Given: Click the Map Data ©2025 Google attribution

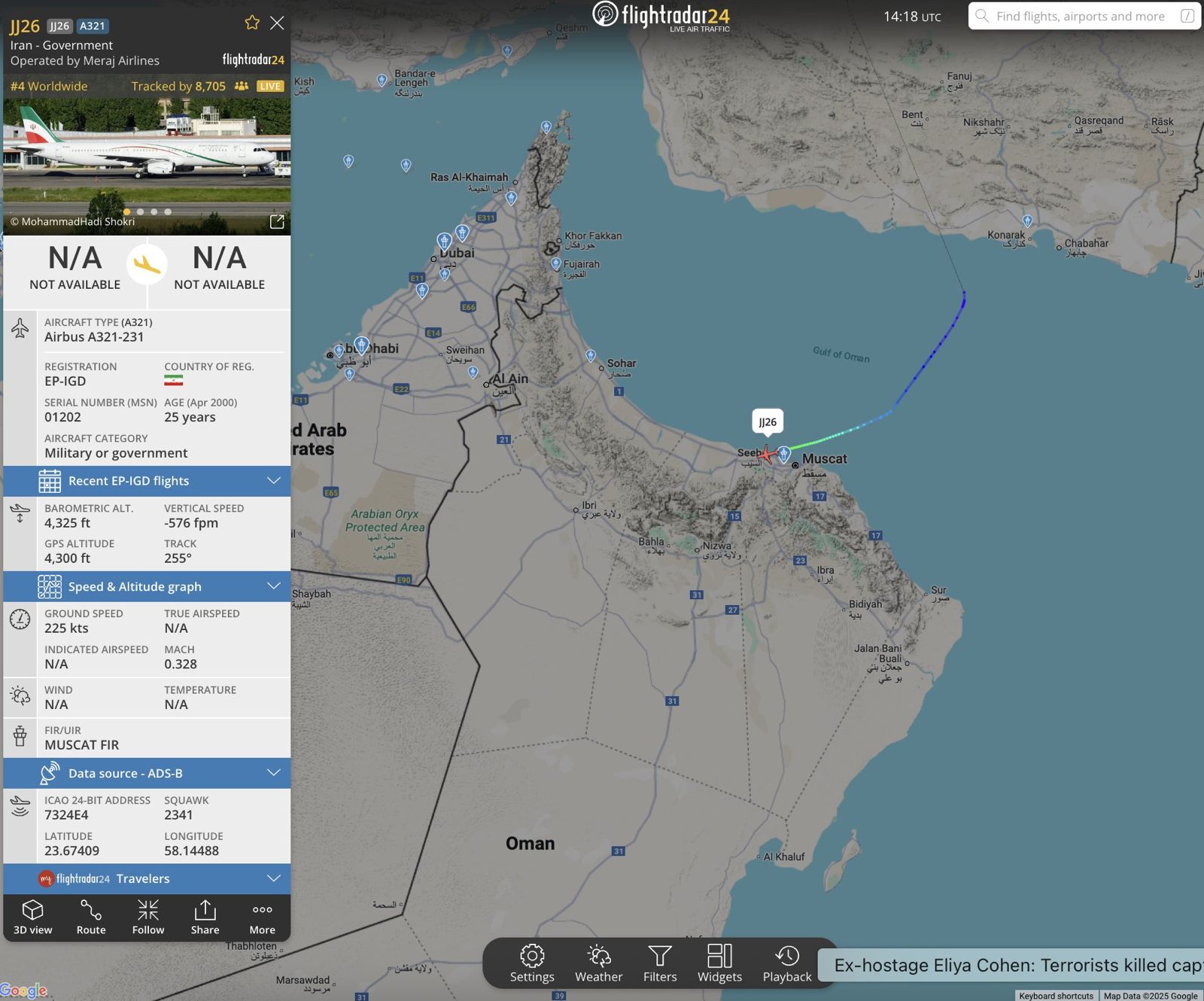Looking at the screenshot, I should click(1151, 996).
